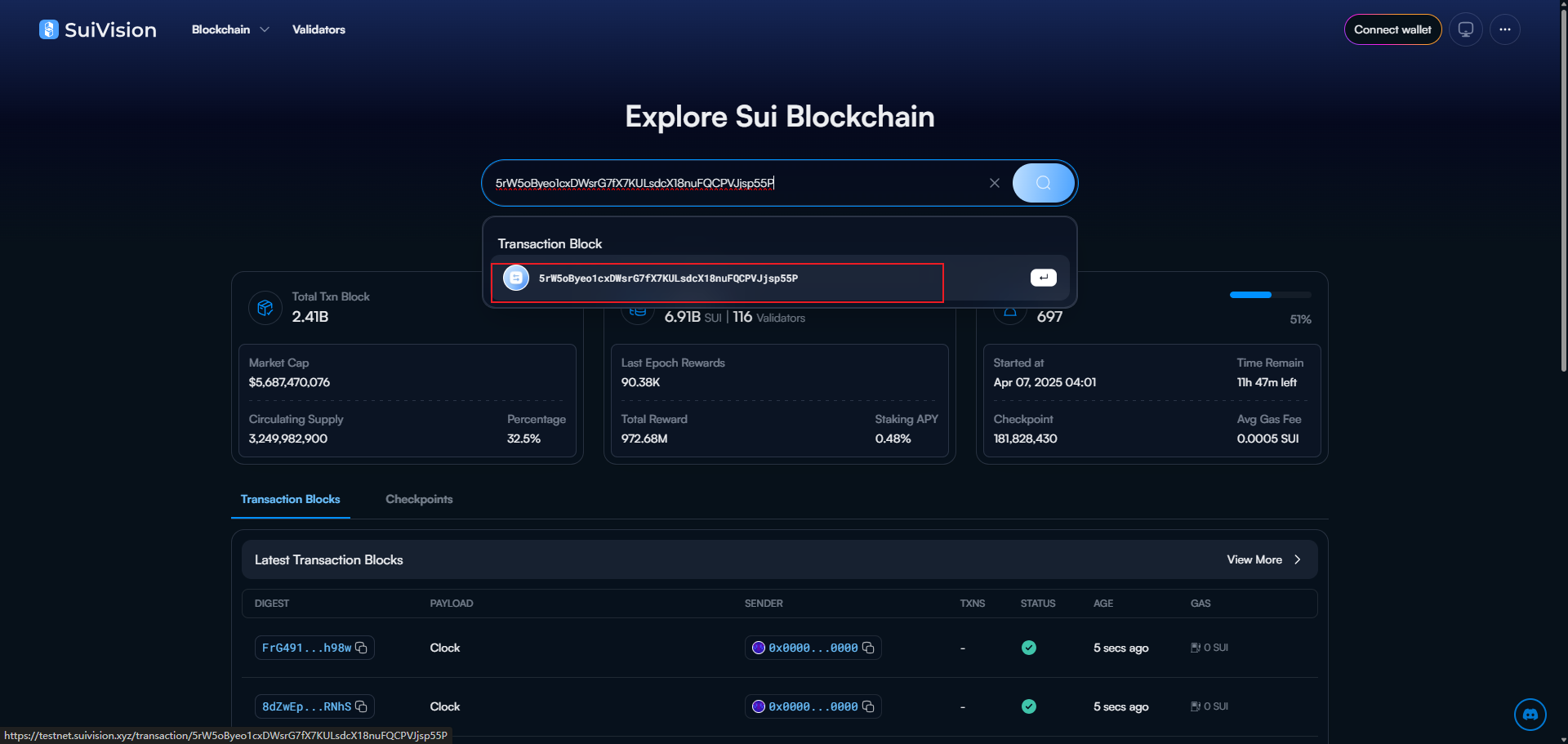
Task: Click the AGE column header
Action: point(1103,604)
